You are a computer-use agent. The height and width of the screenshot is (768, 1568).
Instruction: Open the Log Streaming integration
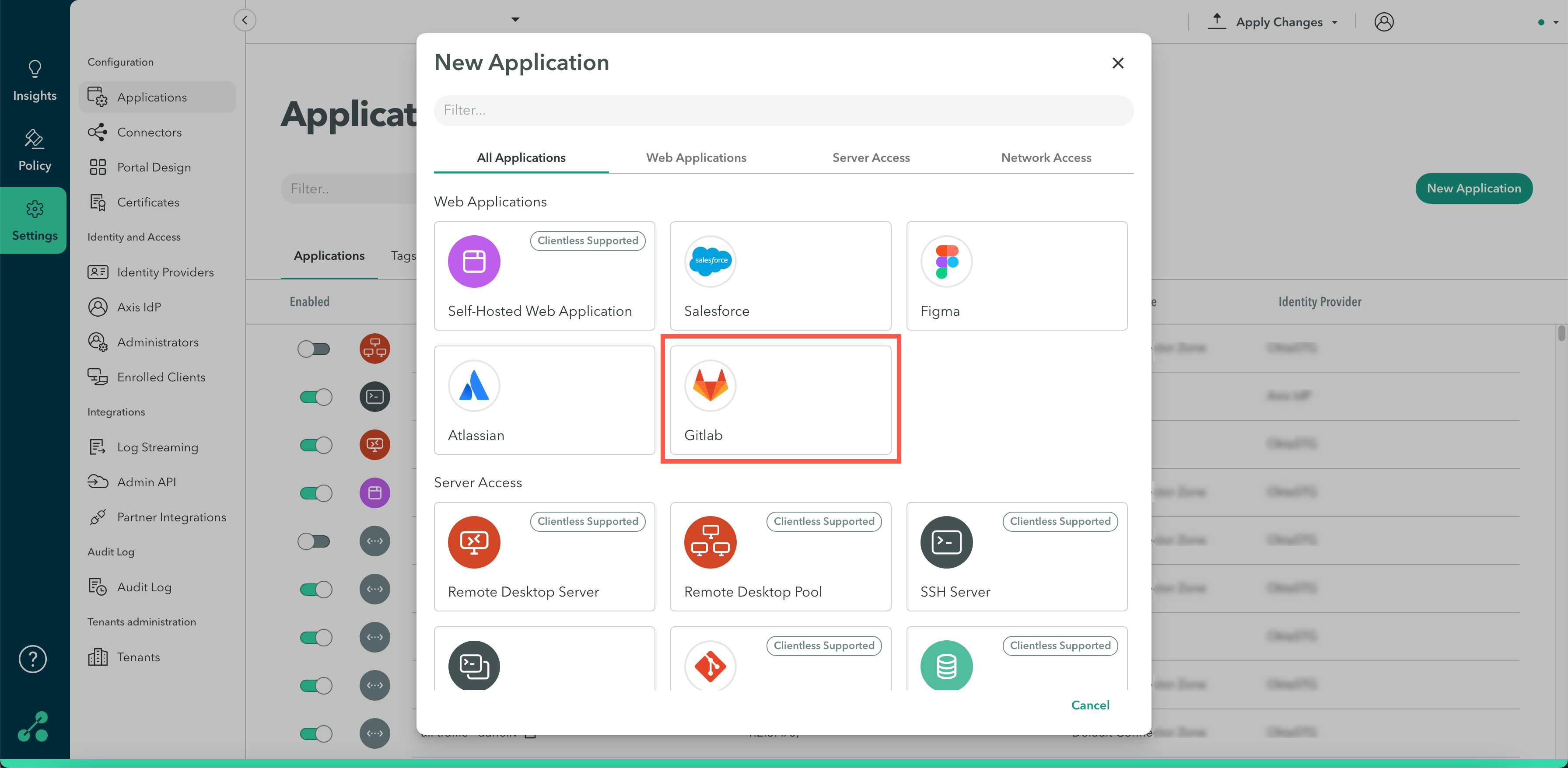[157, 447]
